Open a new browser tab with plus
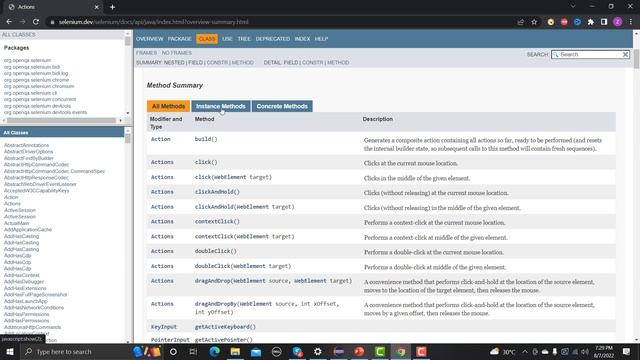640x360 pixels. tap(112, 7)
